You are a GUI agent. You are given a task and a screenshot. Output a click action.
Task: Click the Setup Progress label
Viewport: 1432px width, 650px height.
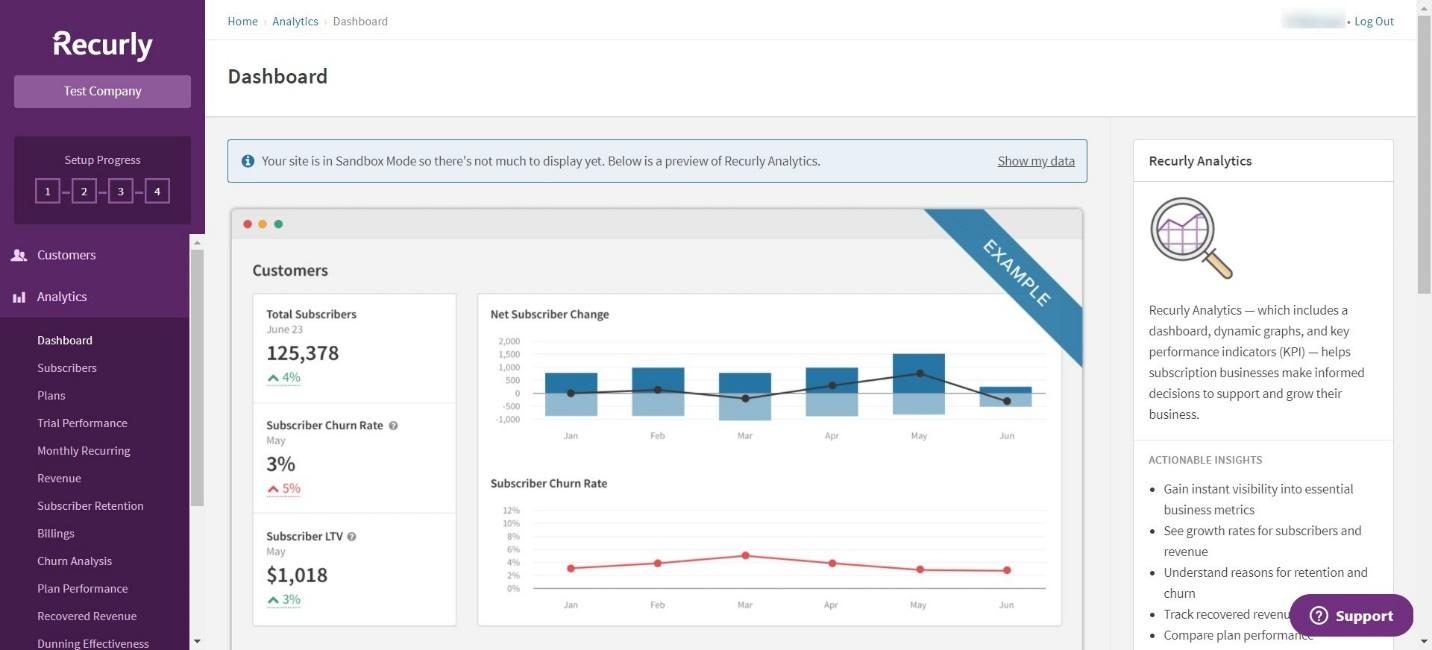(102, 160)
